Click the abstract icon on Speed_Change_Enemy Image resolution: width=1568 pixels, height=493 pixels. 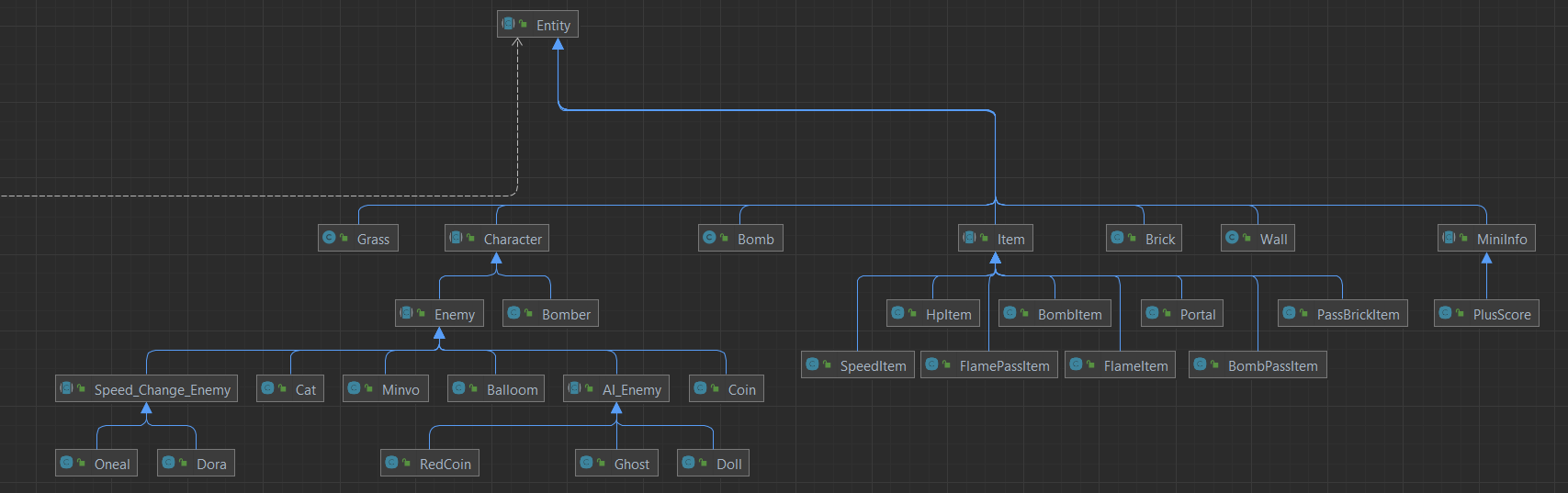(66, 387)
